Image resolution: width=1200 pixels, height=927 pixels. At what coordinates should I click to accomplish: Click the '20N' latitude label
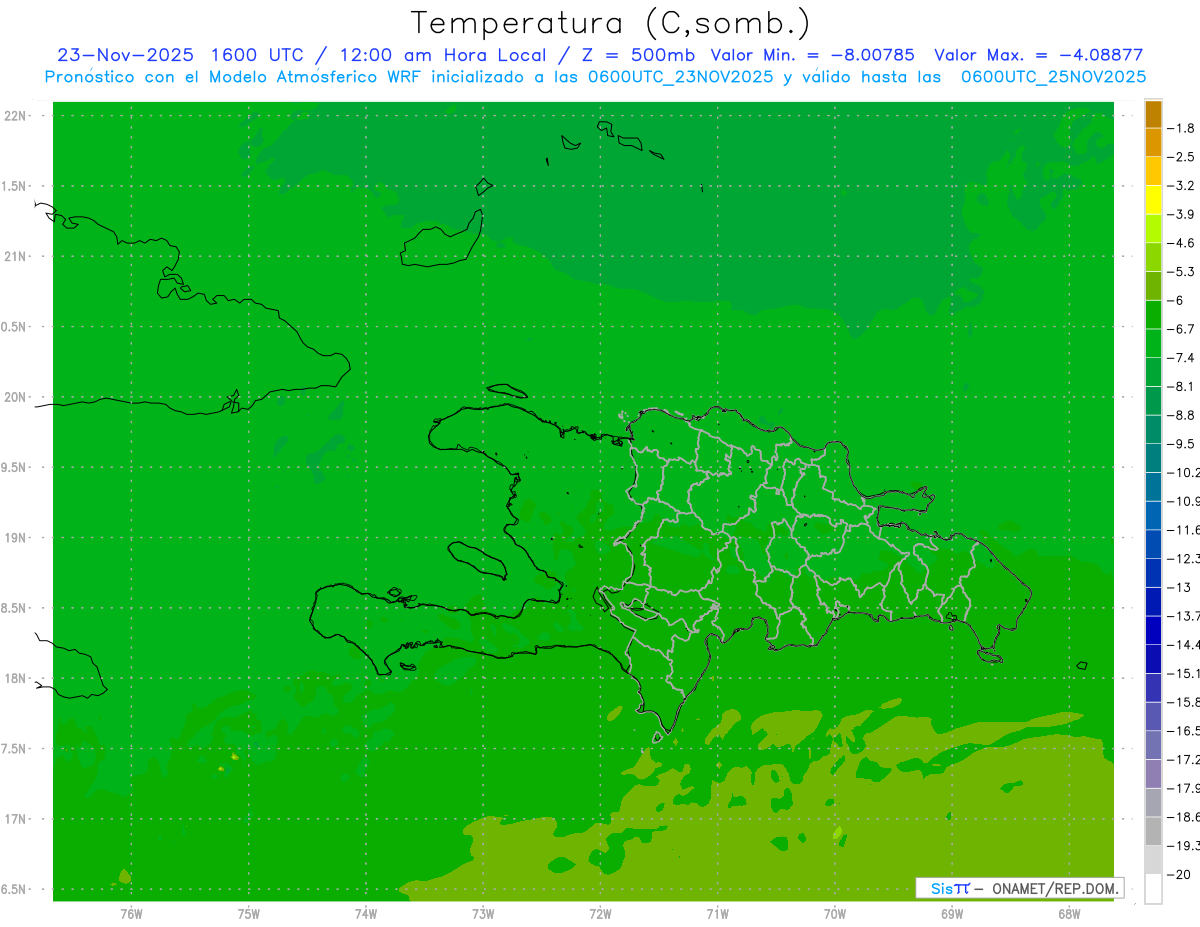[17, 397]
